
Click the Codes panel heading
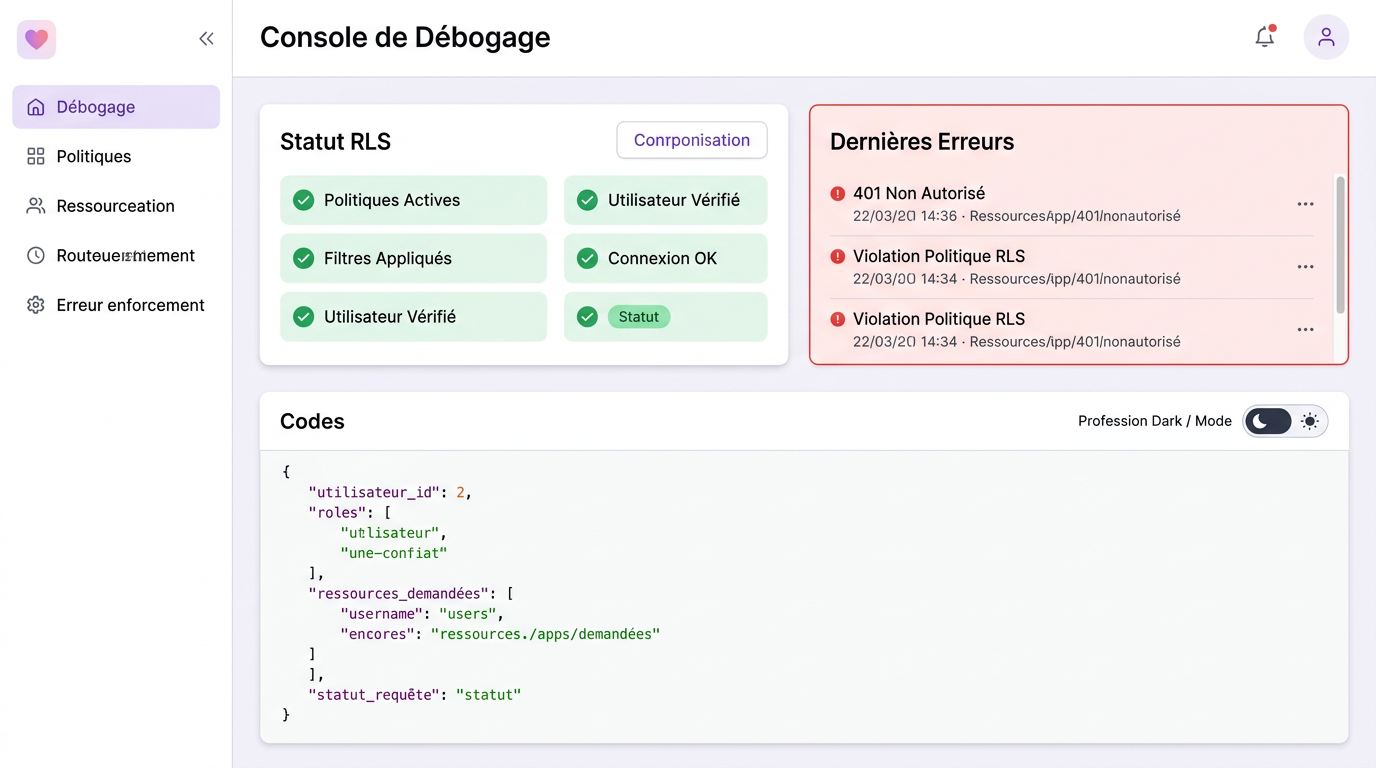(312, 421)
